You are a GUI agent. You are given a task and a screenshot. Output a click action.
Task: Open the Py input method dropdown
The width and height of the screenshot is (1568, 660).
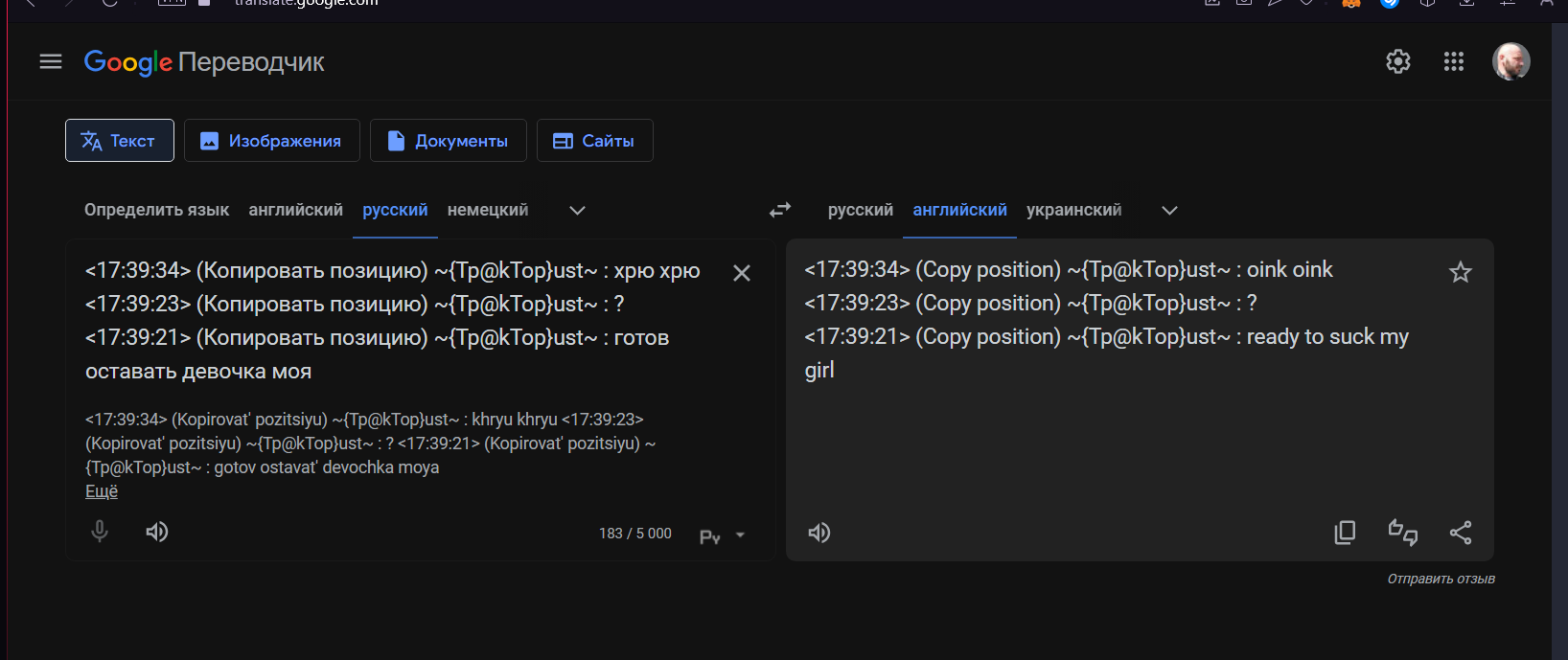(739, 535)
